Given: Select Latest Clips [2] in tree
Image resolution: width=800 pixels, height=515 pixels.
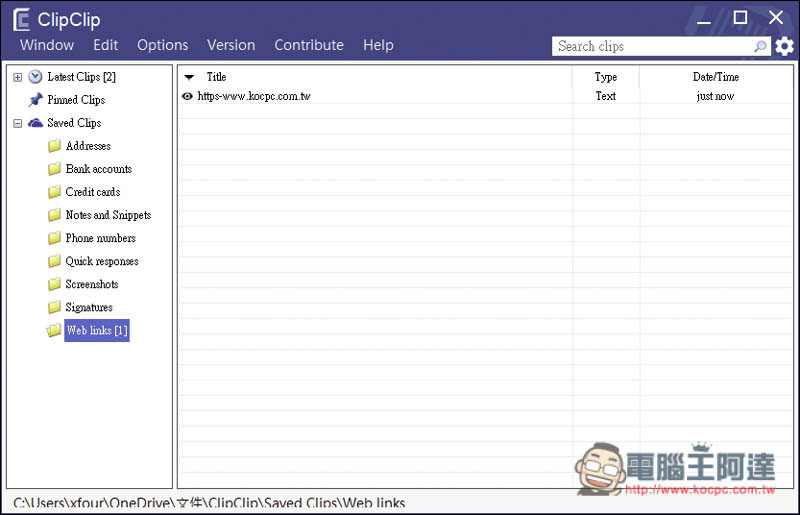Looking at the screenshot, I should click(82, 77).
